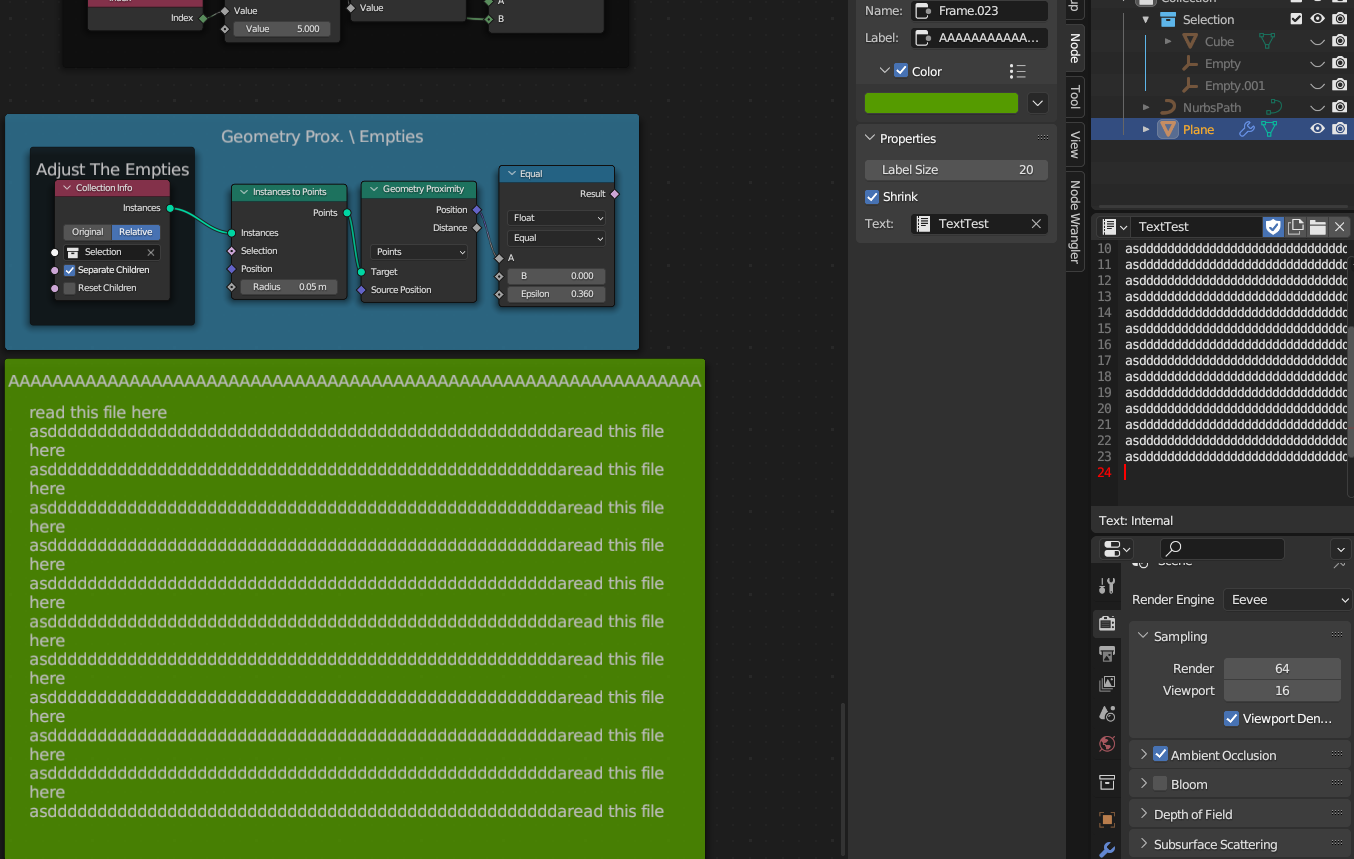The image size is (1354, 859).
Task: Click the curve data icon beside NurbsPath
Action: pyautogui.click(x=1275, y=107)
